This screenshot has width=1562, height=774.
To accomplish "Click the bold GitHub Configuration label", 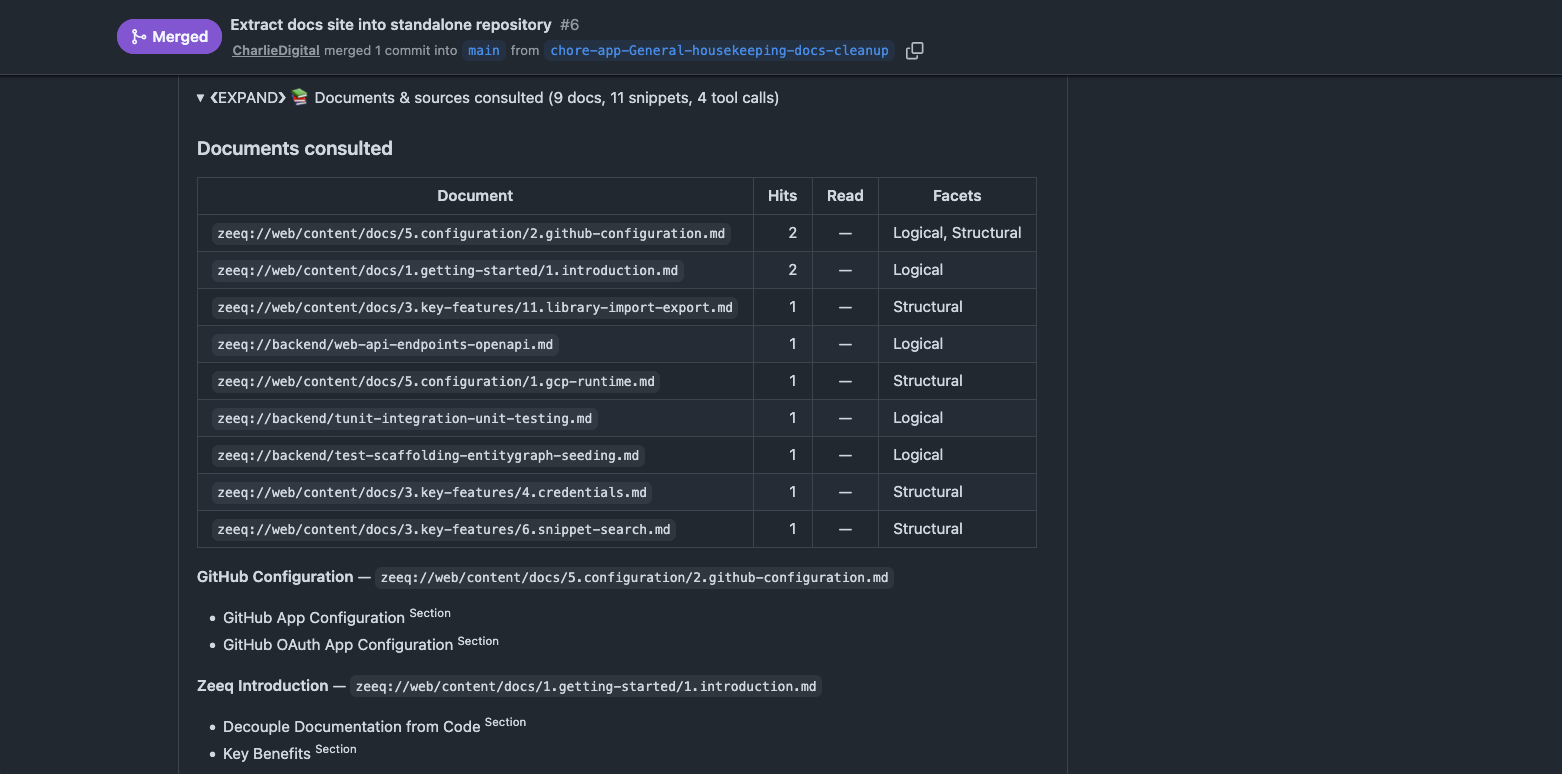I will tap(275, 577).
